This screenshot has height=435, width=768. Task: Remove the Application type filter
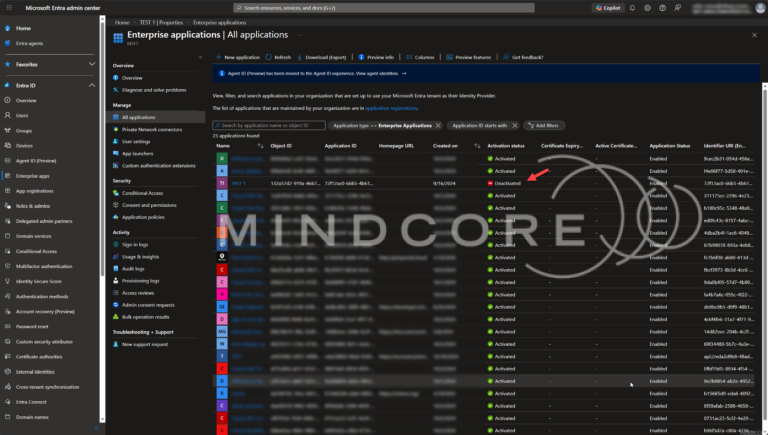pyautogui.click(x=438, y=125)
